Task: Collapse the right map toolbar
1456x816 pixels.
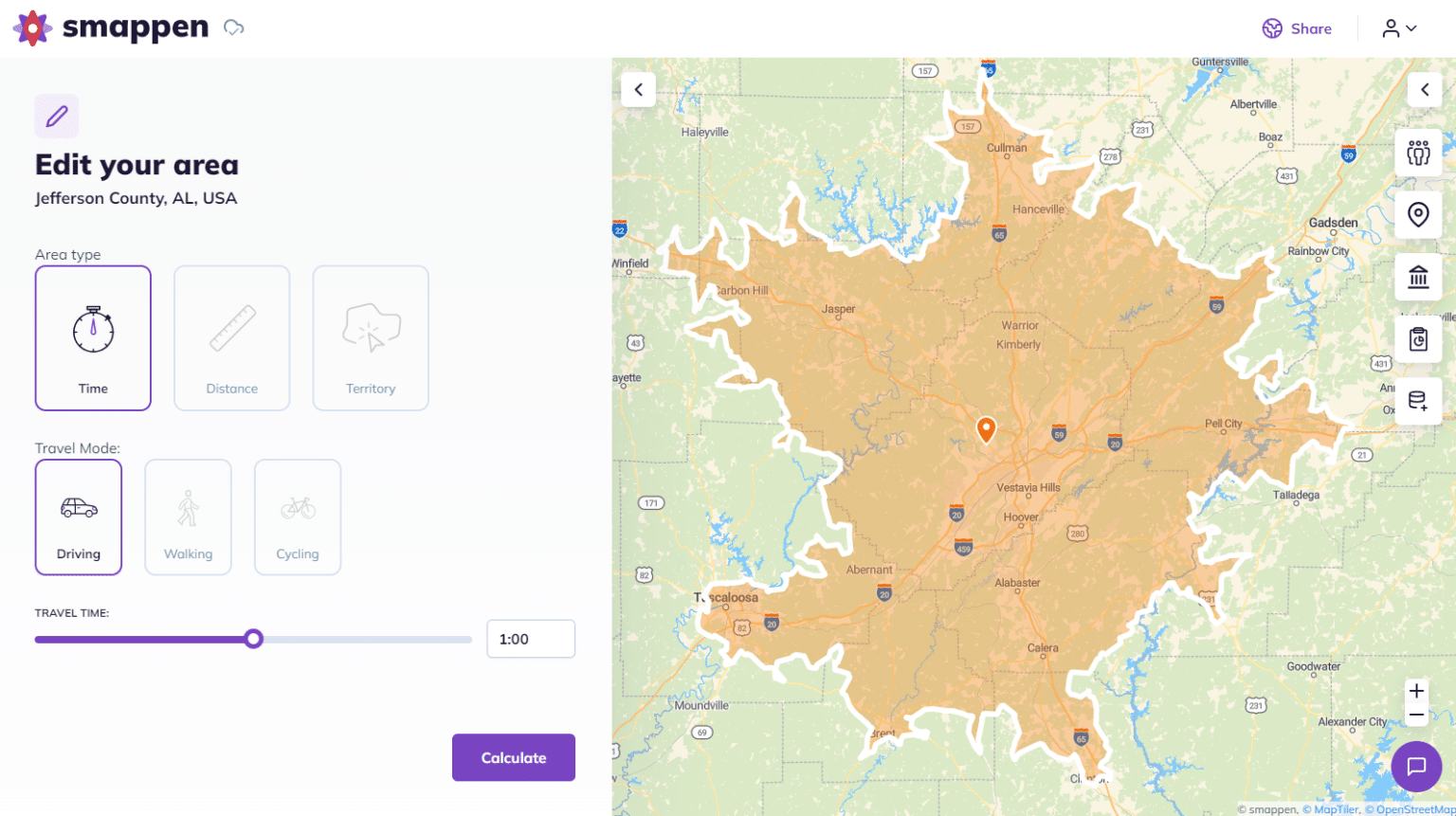Action: point(1425,89)
